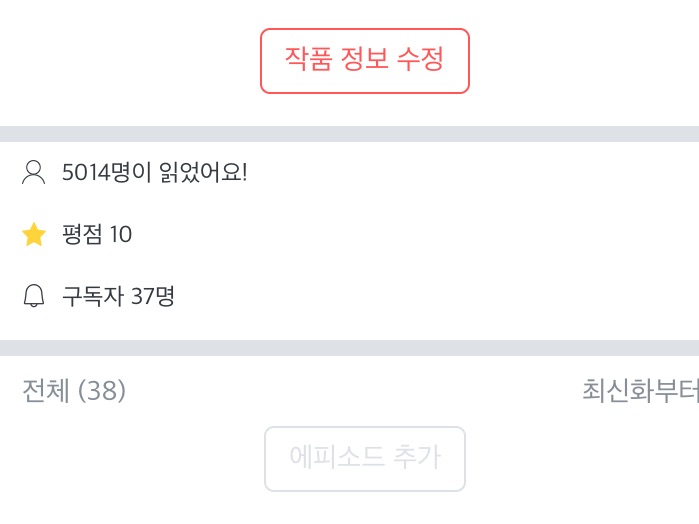Image resolution: width=699 pixels, height=524 pixels.
Task: Click the 구독자 subscriber label
Action: 93,296
